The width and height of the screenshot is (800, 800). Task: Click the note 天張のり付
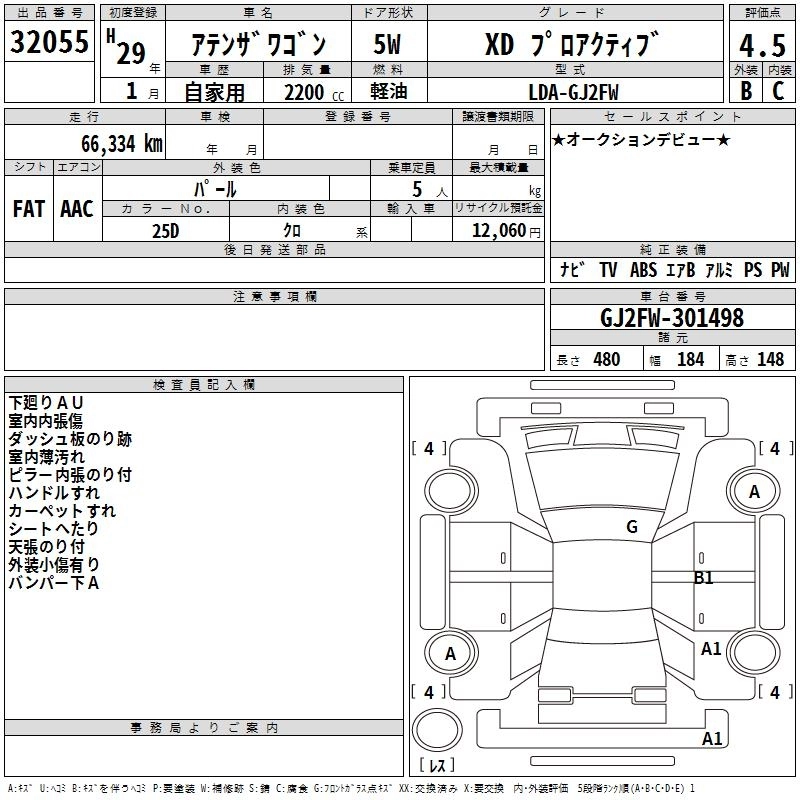coord(46,546)
